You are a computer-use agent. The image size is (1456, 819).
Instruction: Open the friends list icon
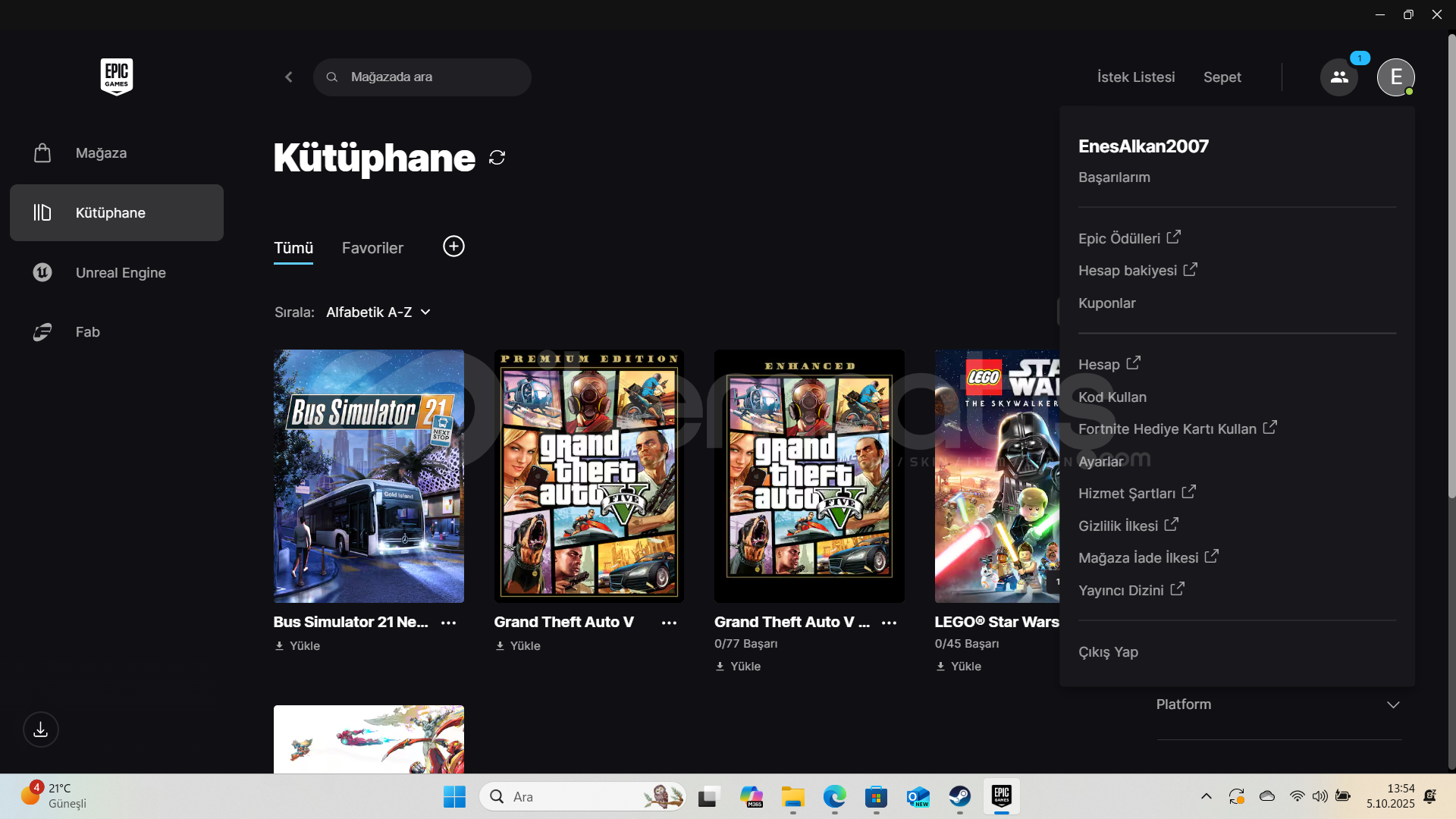click(x=1338, y=77)
